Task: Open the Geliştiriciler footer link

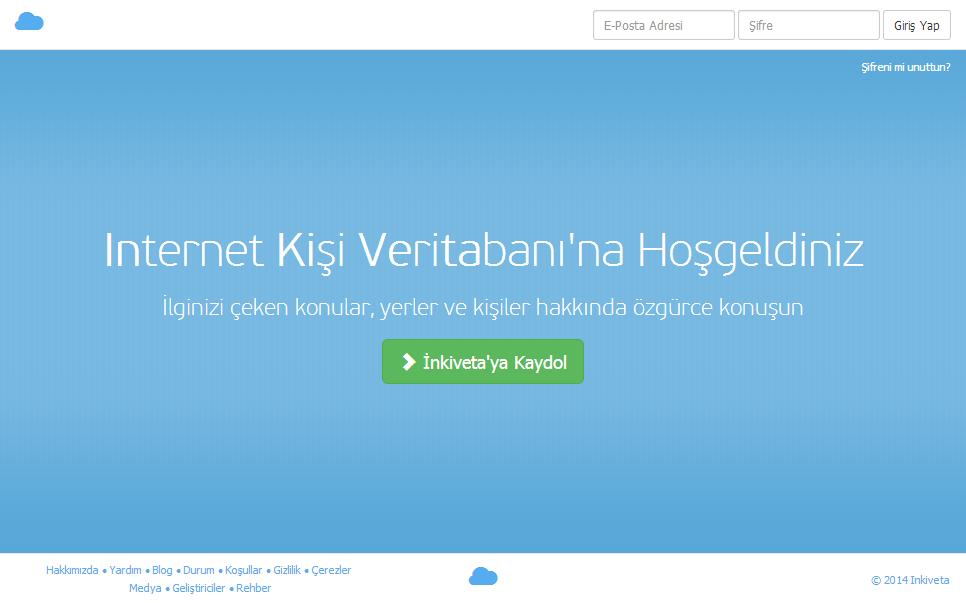Action: [198, 588]
